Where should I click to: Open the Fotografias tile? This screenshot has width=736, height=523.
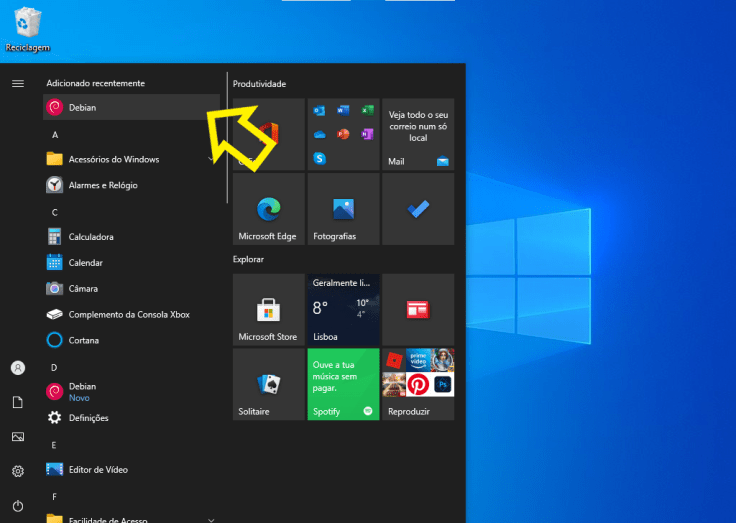click(343, 210)
